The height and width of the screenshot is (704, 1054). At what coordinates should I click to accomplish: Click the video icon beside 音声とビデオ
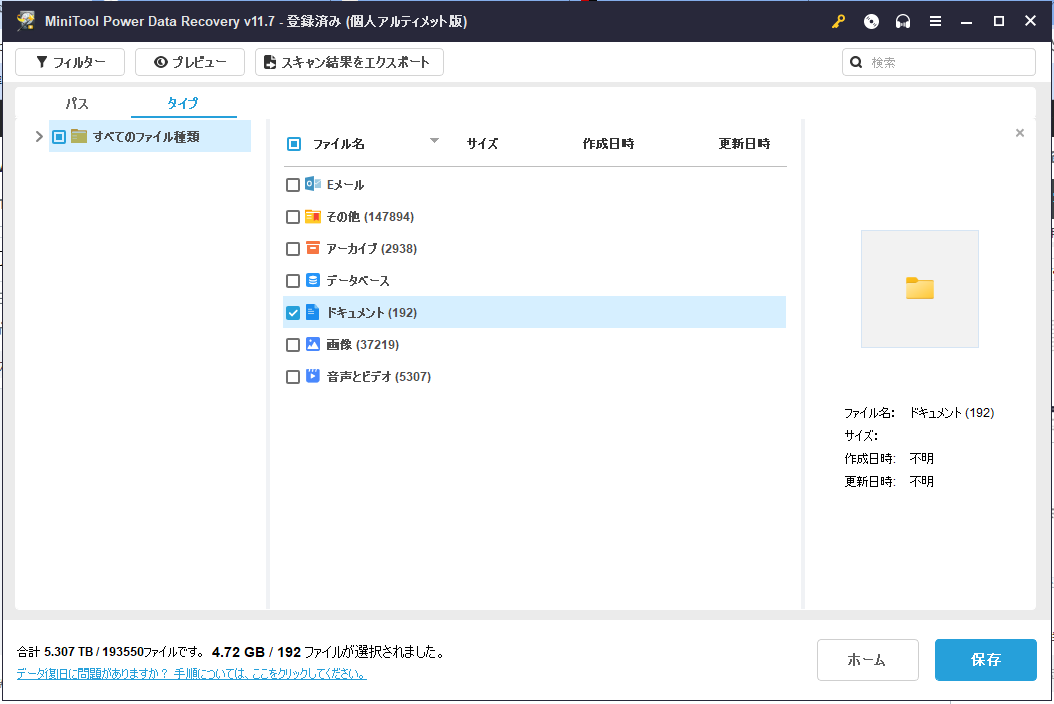pos(313,376)
